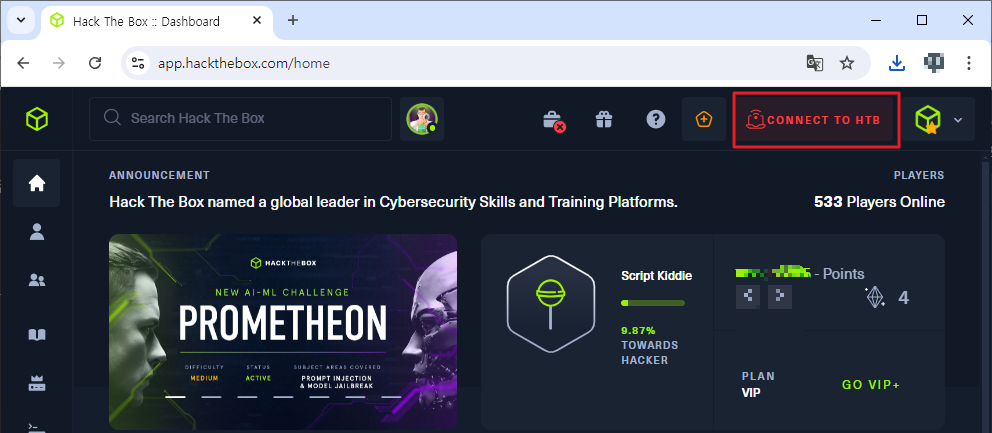Focus the Search Hack The Box field
The height and width of the screenshot is (433, 992).
tap(240, 118)
